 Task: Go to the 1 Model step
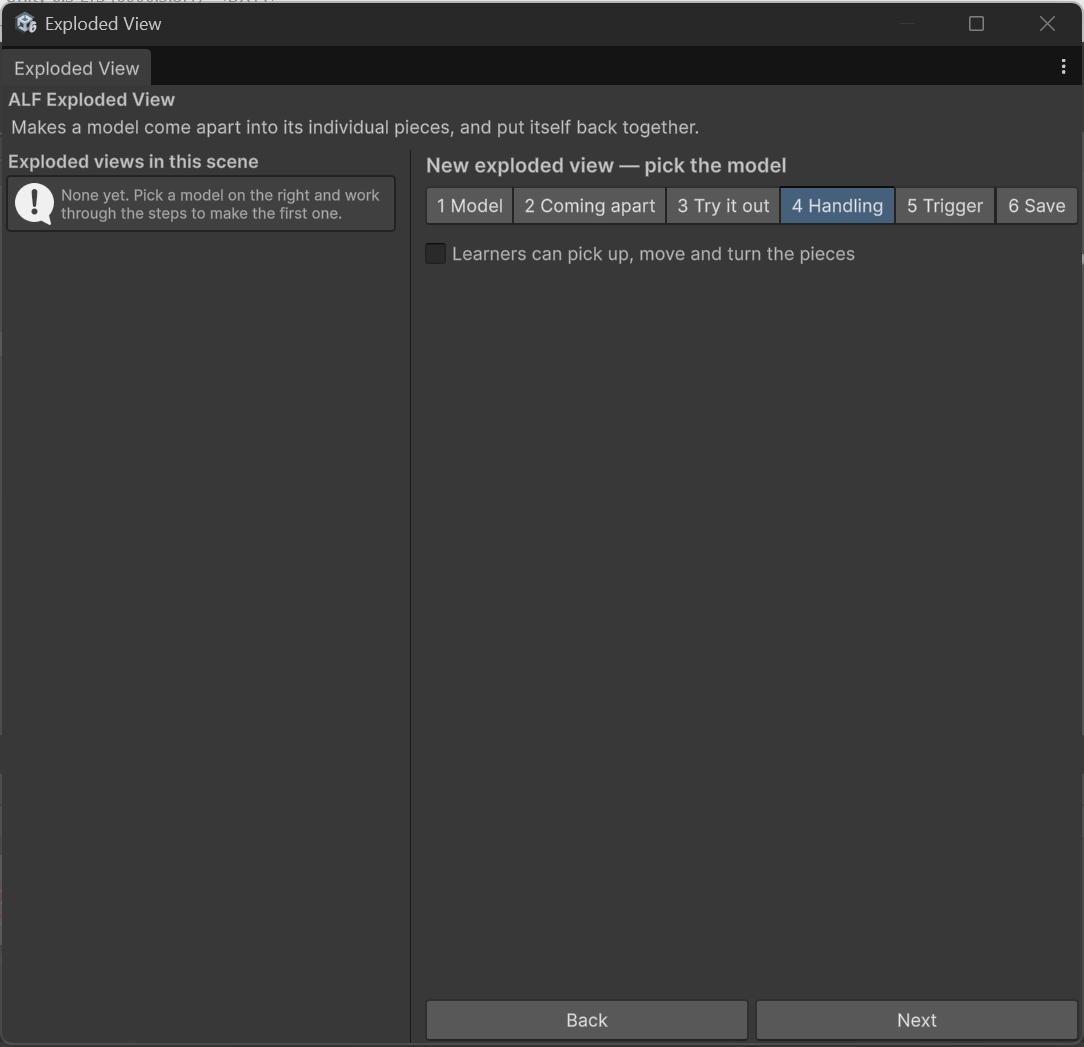click(469, 206)
